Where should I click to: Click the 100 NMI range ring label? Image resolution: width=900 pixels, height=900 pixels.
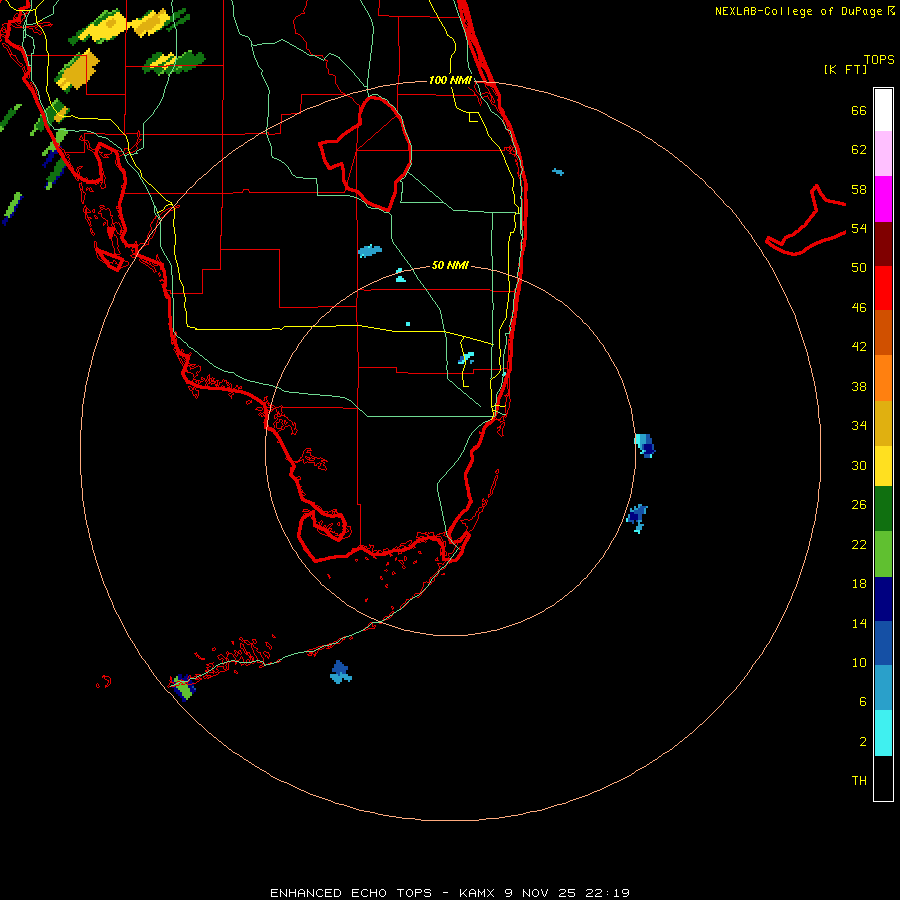click(451, 80)
